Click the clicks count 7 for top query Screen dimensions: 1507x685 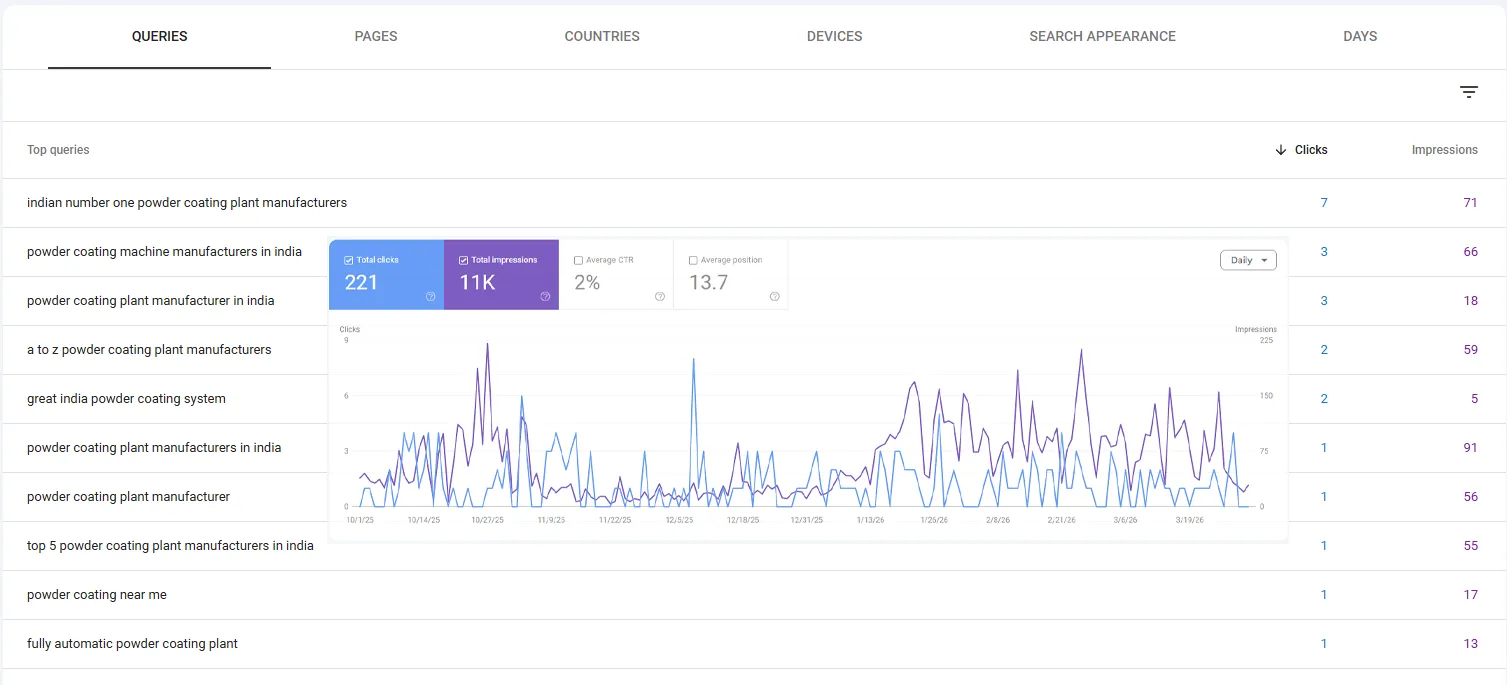click(1323, 202)
